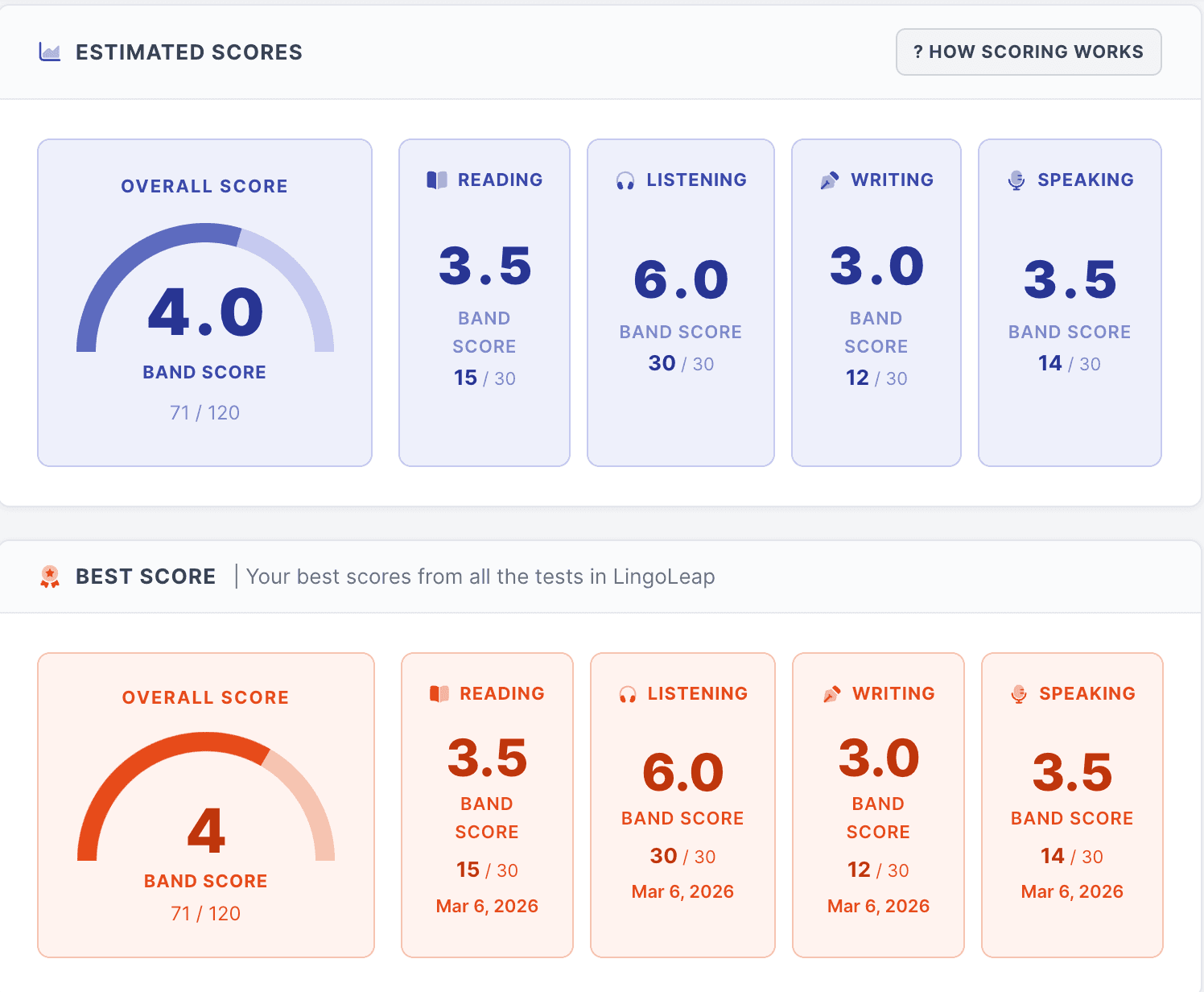Click the question mark in How Scoring Works button
This screenshot has height=992, width=1204.
click(x=918, y=52)
